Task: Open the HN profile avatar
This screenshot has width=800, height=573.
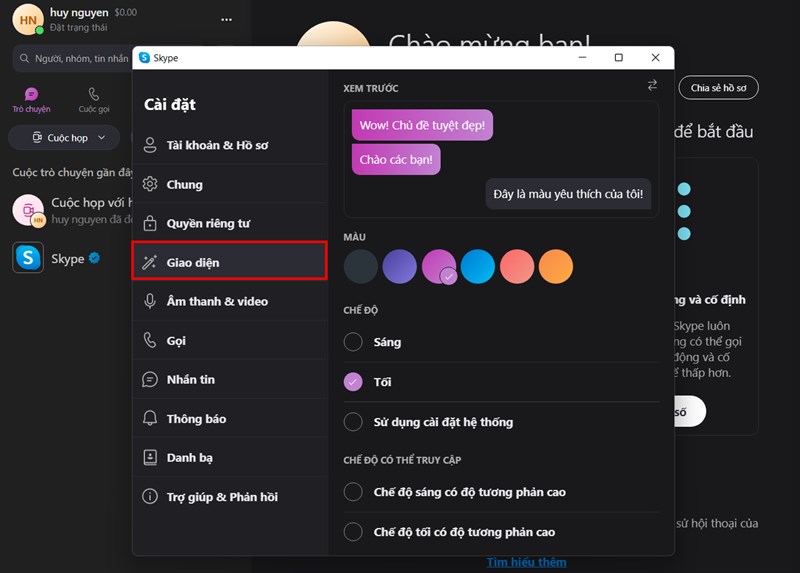Action: click(28, 20)
